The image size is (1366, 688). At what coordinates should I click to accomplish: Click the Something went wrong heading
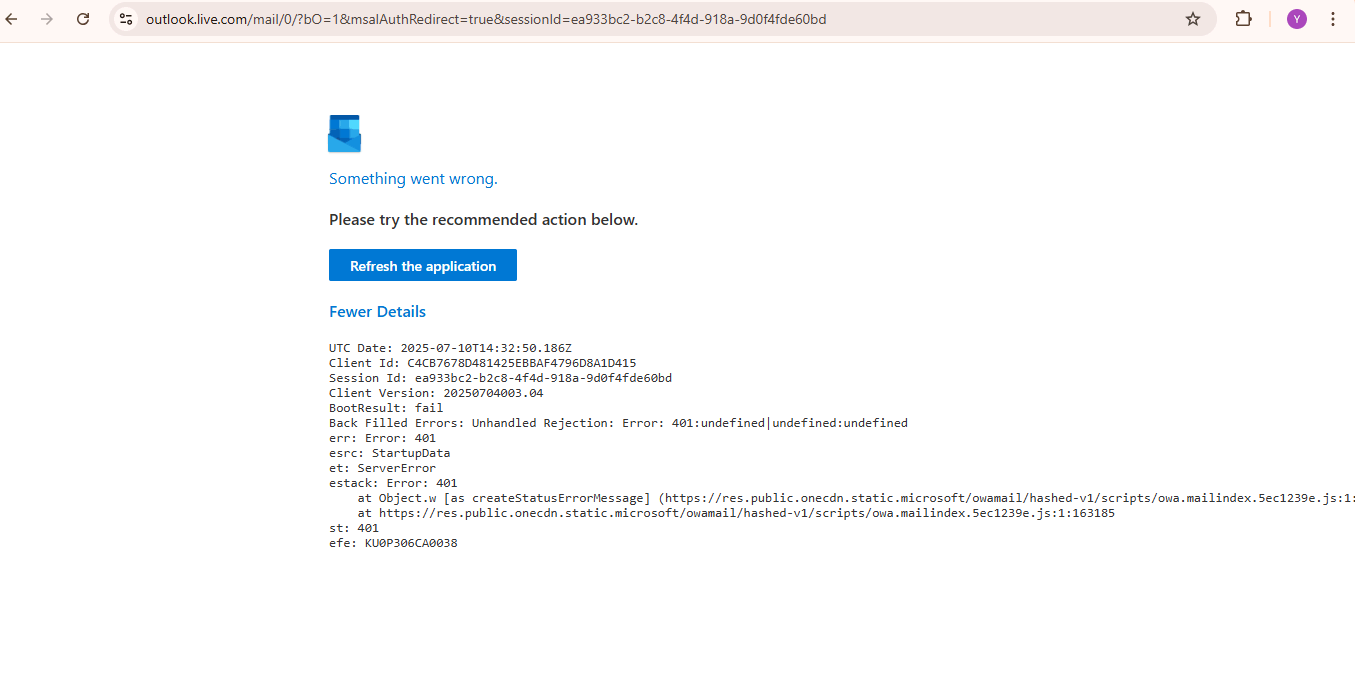(413, 179)
